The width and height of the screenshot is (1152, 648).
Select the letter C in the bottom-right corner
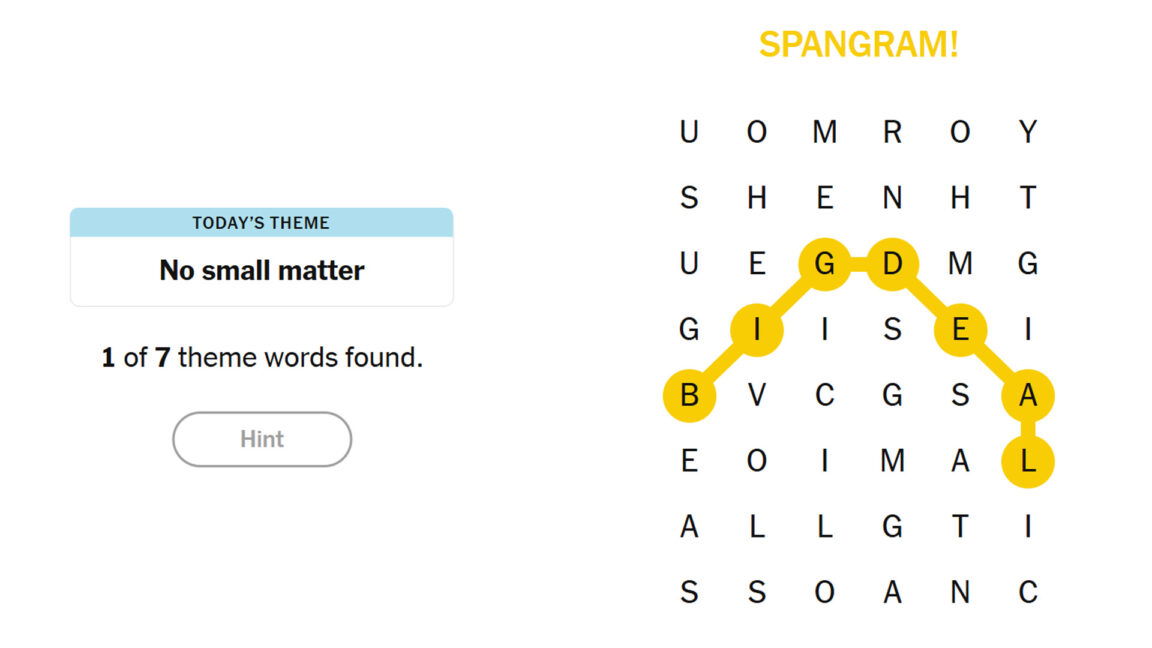(x=1028, y=592)
